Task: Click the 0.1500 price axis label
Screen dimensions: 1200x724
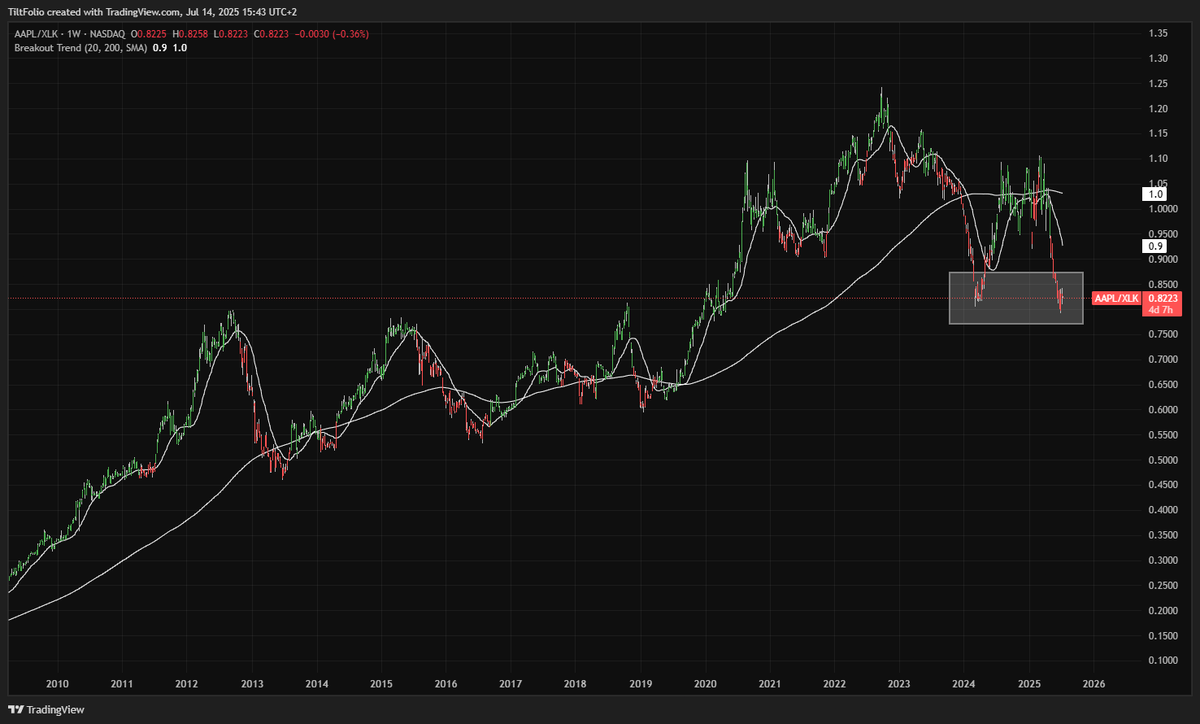Action: 1163,636
